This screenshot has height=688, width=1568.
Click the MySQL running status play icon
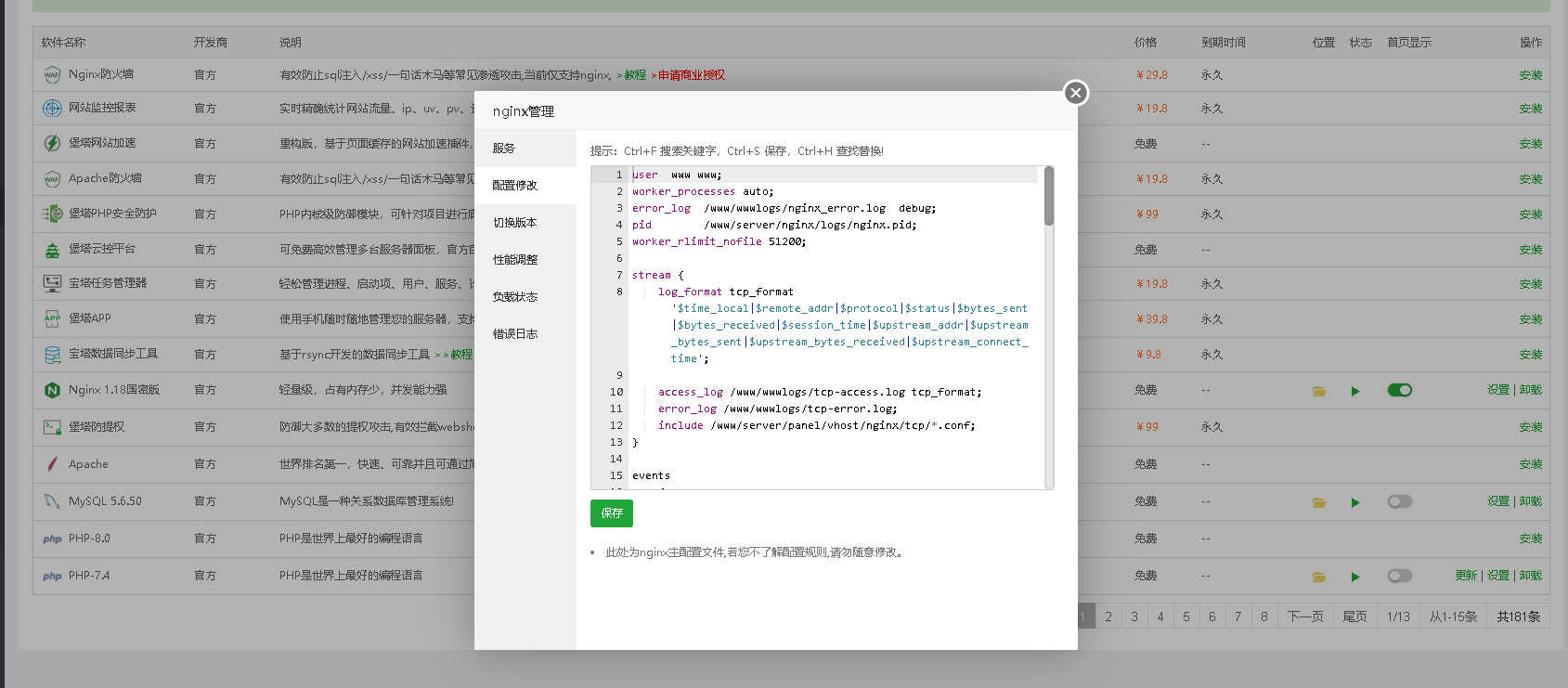(x=1355, y=502)
